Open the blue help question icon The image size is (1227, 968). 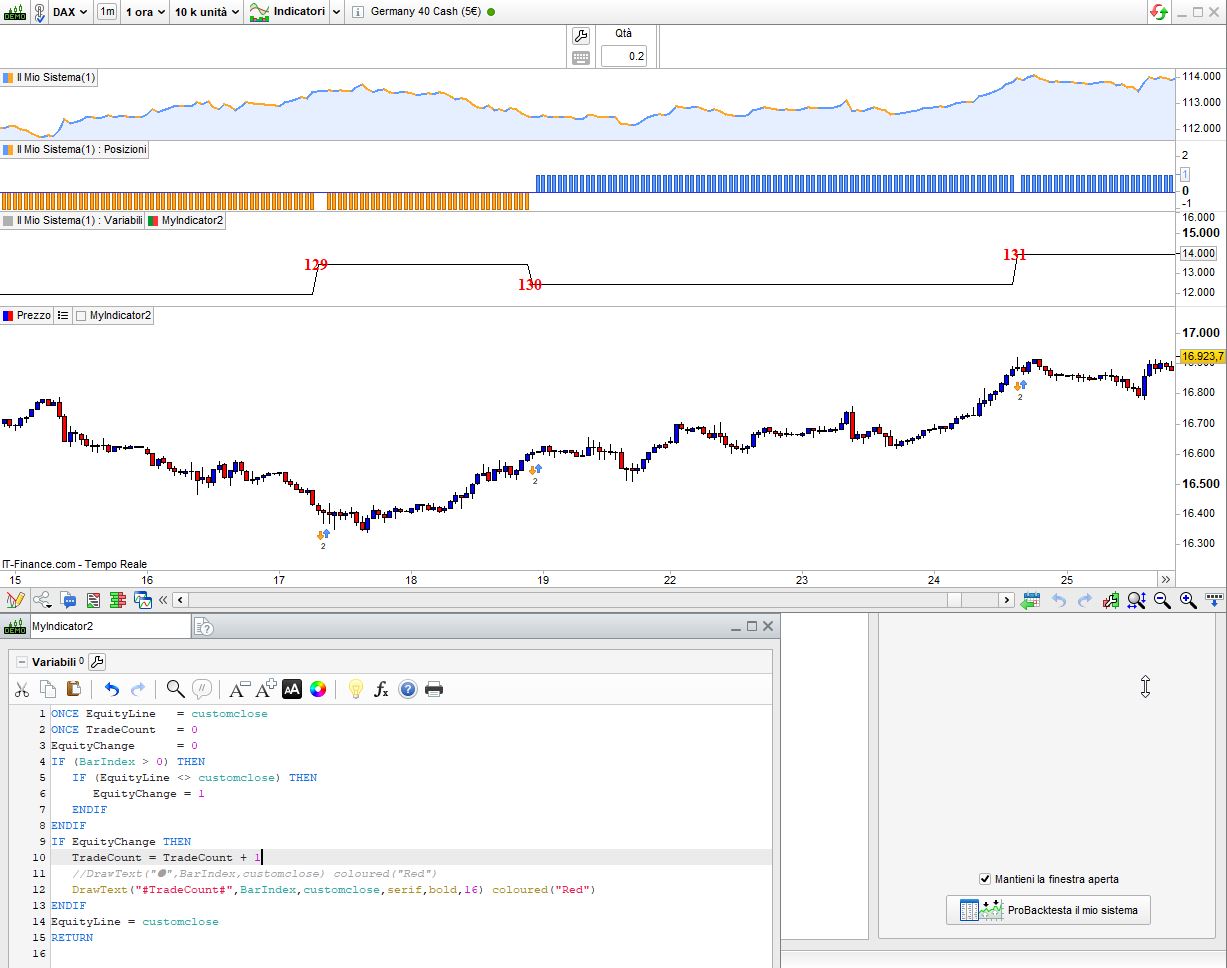[407, 689]
